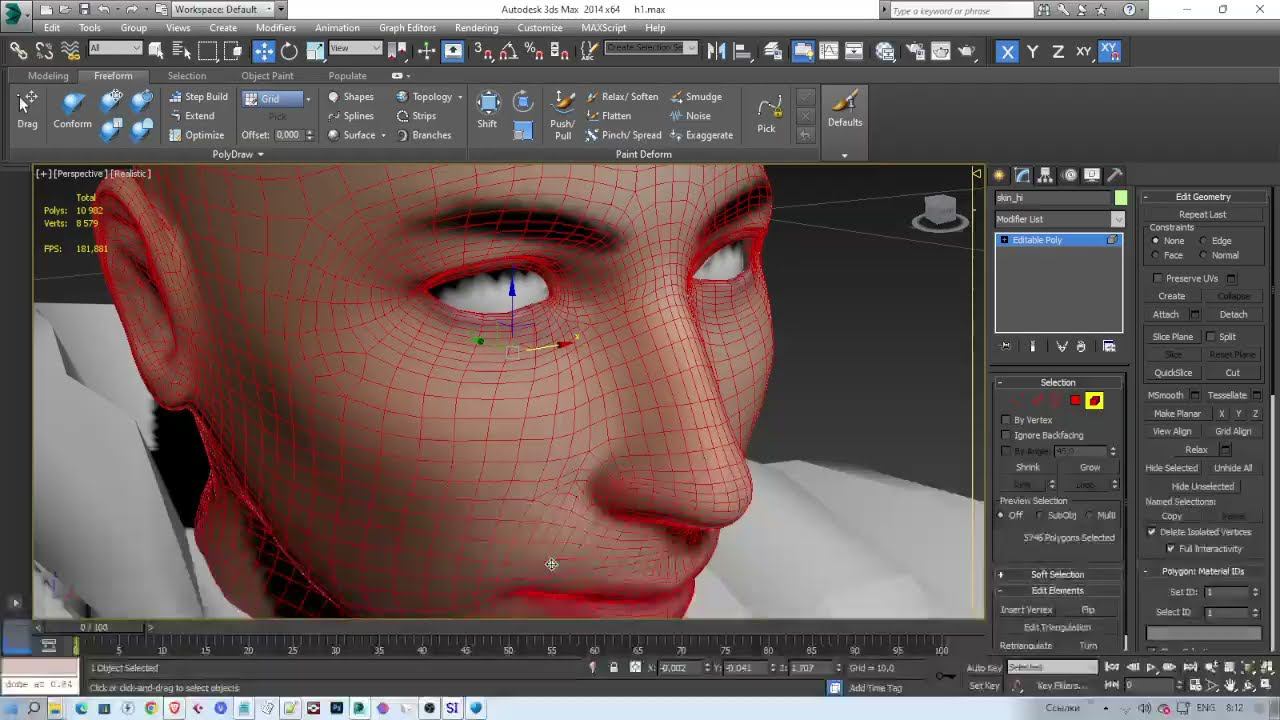1280x720 pixels.
Task: Click the green object color swatch
Action: coord(1121,198)
